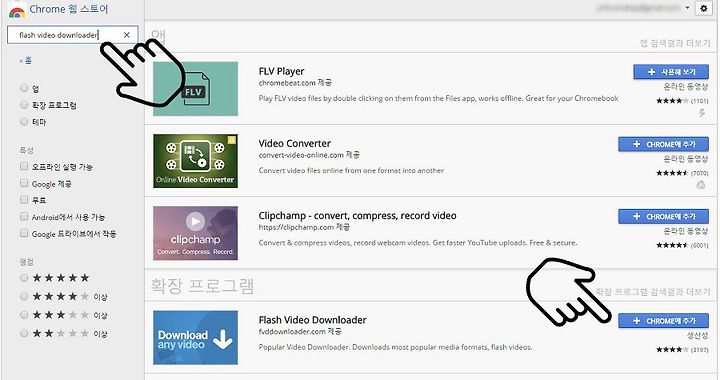The height and width of the screenshot is (380, 720).
Task: Click 생산성 category under Flash Video Downloader
Action: (698, 335)
